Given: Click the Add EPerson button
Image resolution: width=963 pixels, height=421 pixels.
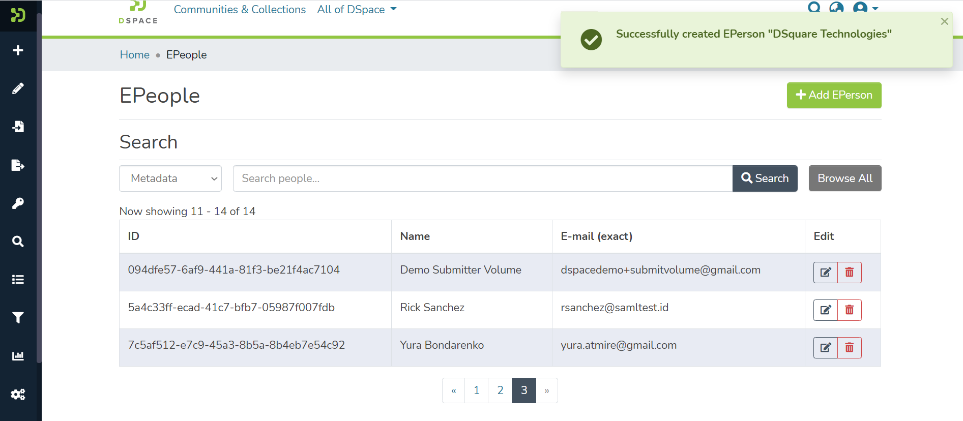Looking at the screenshot, I should click(x=834, y=95).
